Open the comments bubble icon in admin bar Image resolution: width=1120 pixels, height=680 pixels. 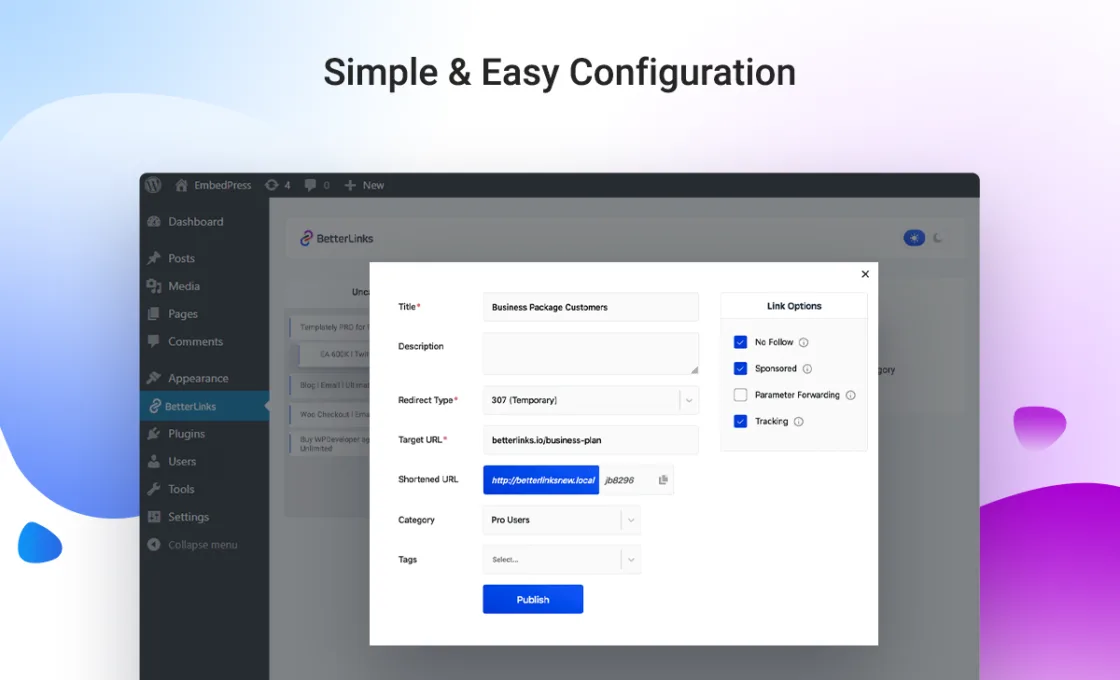pos(310,185)
